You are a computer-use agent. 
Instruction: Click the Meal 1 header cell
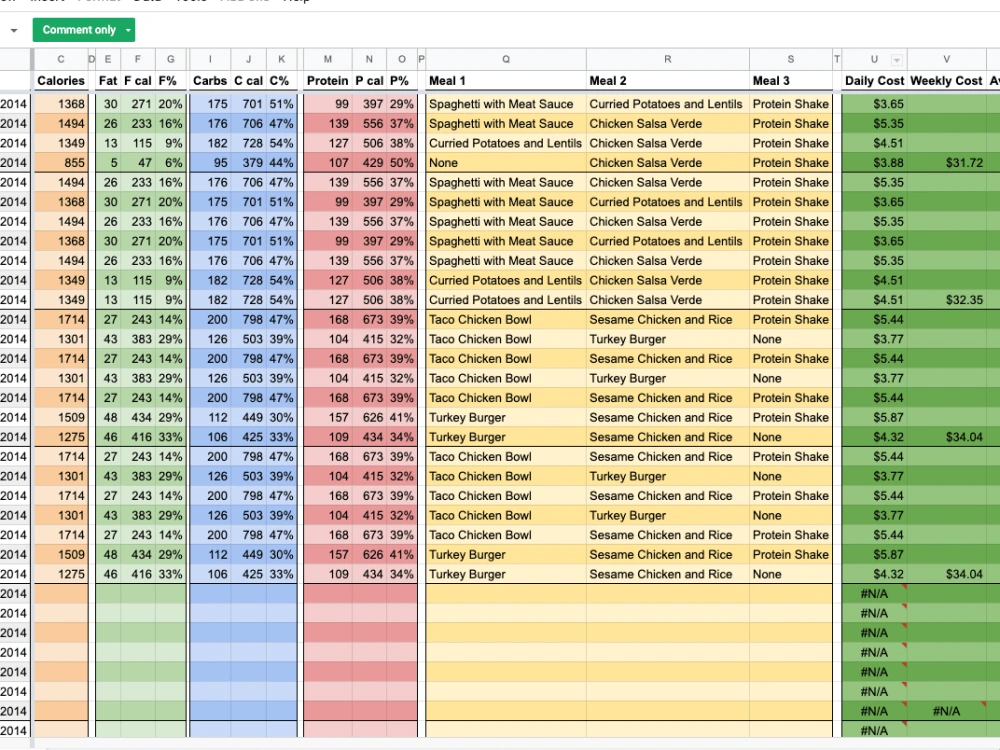pos(506,80)
